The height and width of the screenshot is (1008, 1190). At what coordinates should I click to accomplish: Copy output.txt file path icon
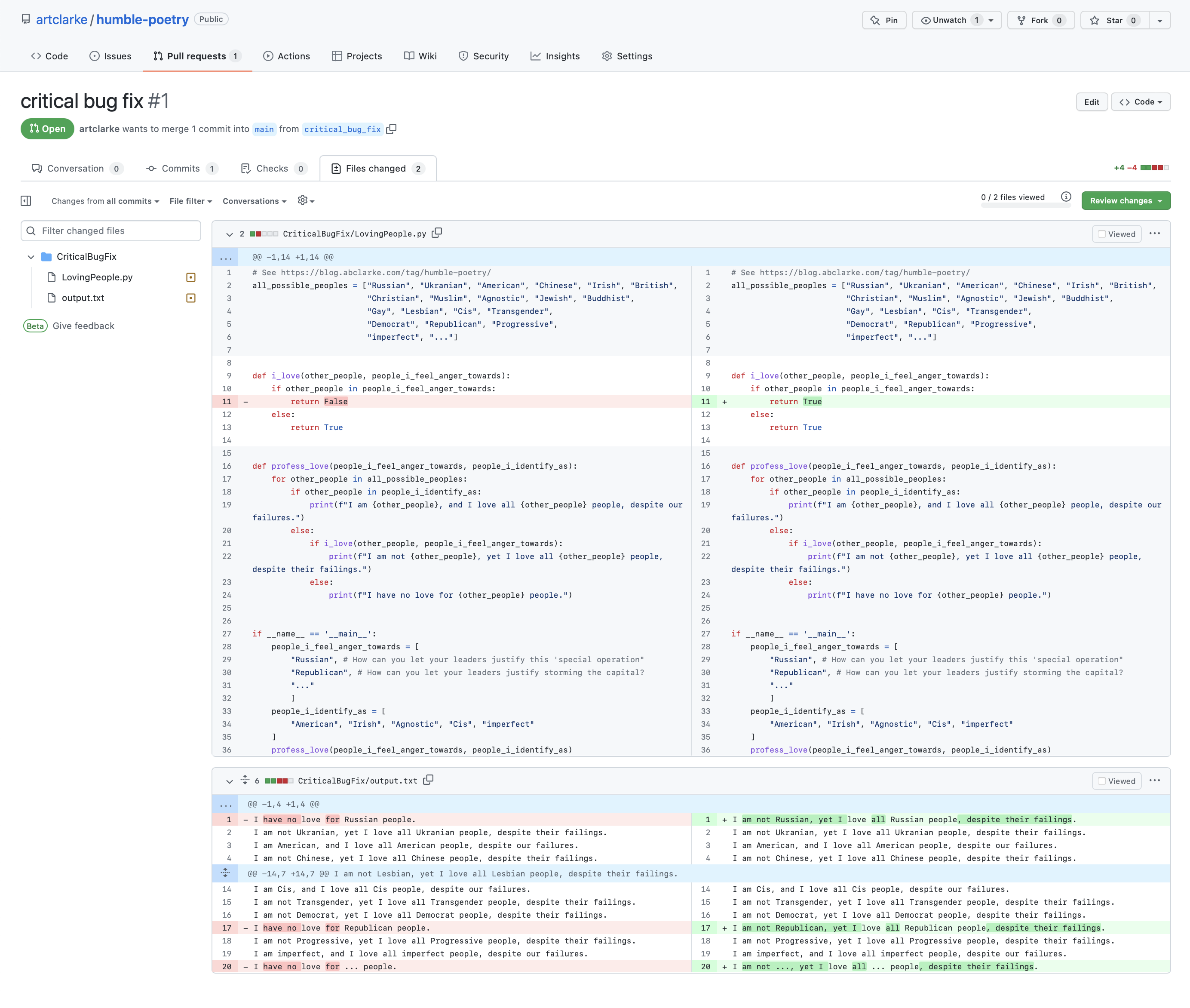coord(429,780)
